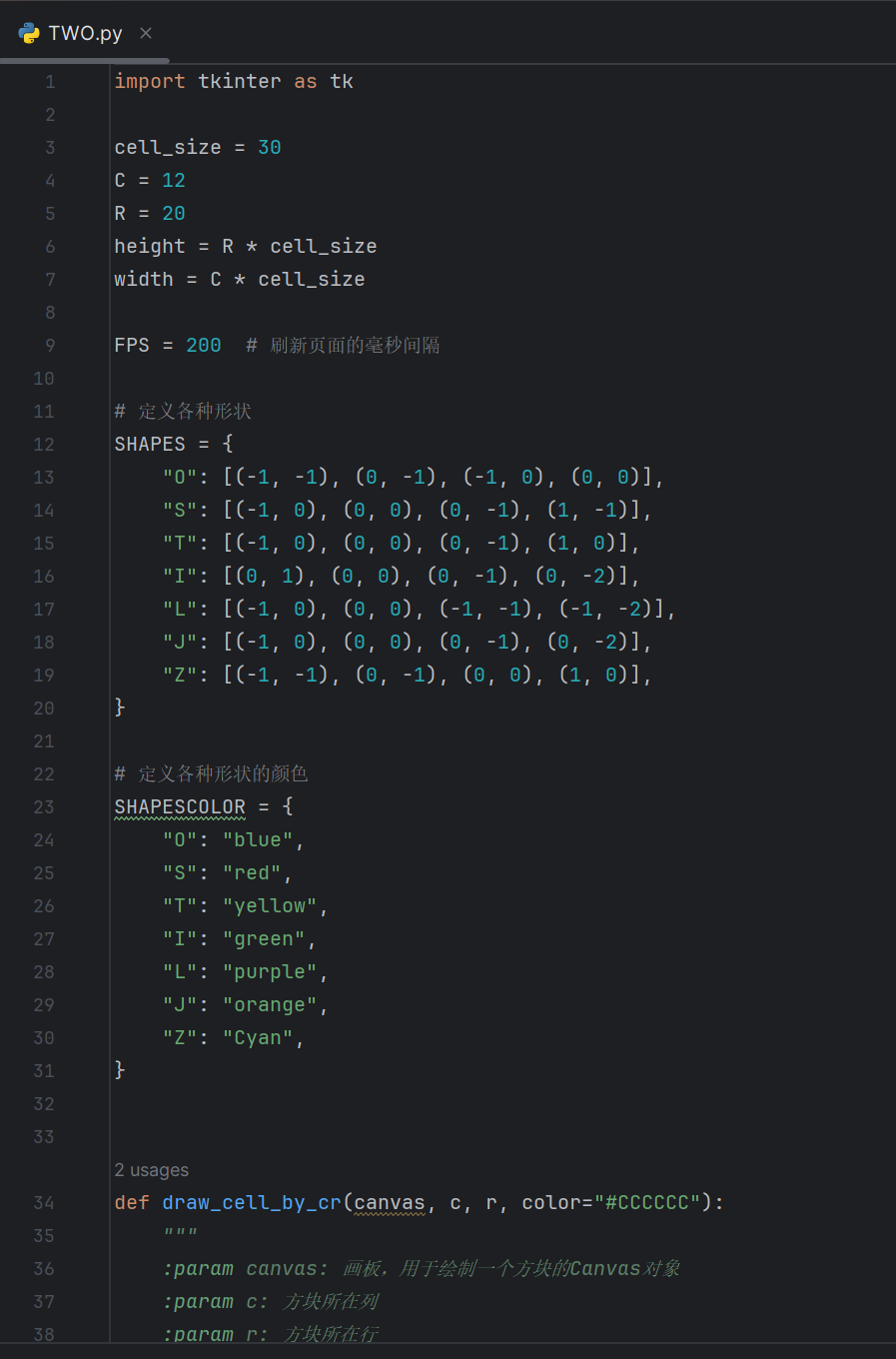896x1359 pixels.
Task: Click the "Cyan" string for shape Z
Action: (258, 1037)
